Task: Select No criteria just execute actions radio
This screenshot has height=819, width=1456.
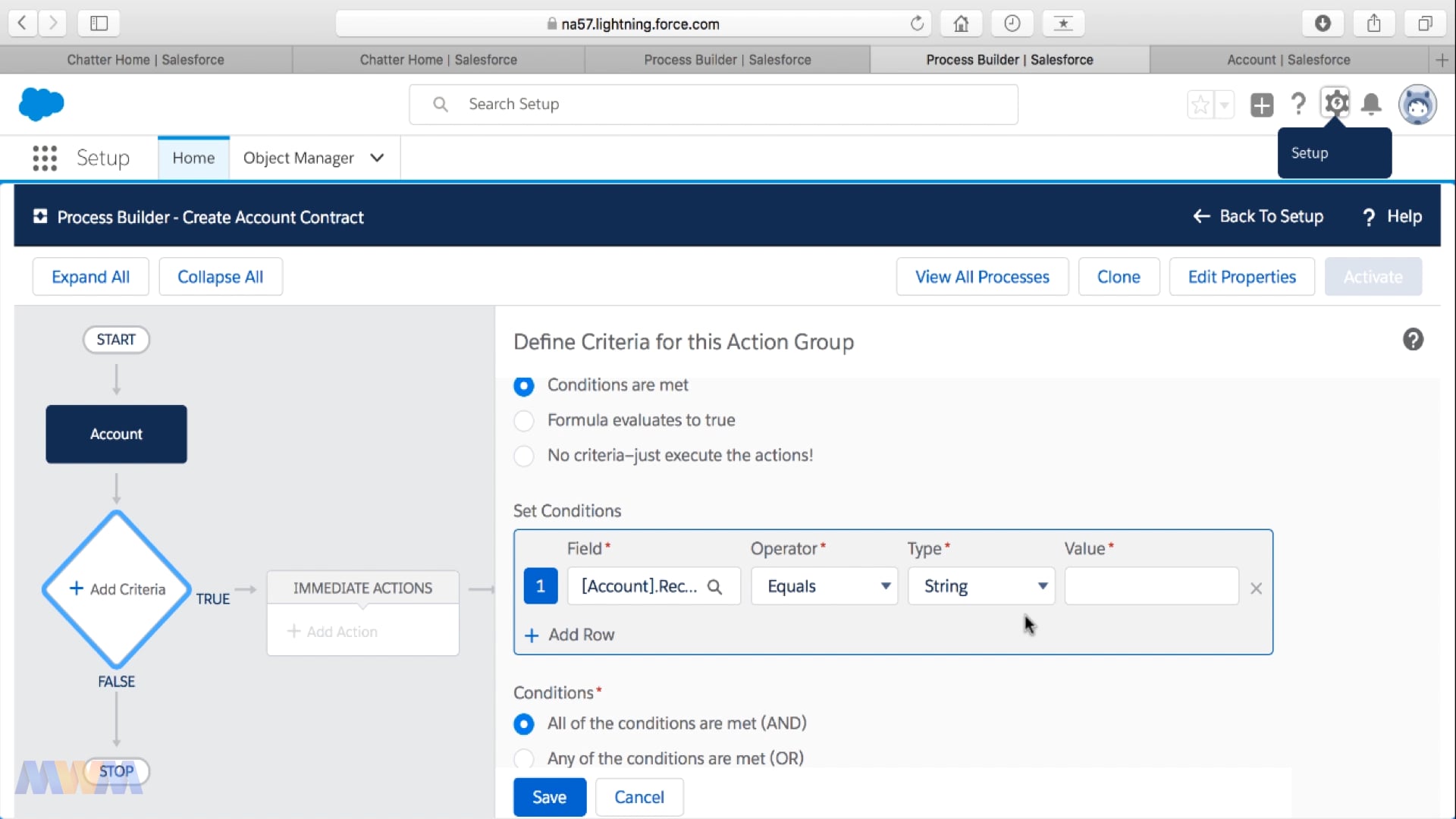Action: [x=524, y=456]
